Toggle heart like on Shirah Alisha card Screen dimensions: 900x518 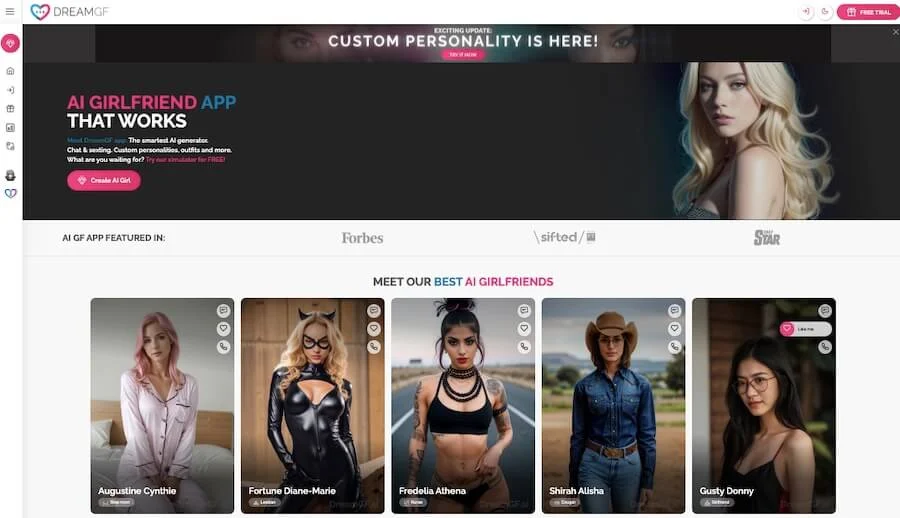[674, 328]
